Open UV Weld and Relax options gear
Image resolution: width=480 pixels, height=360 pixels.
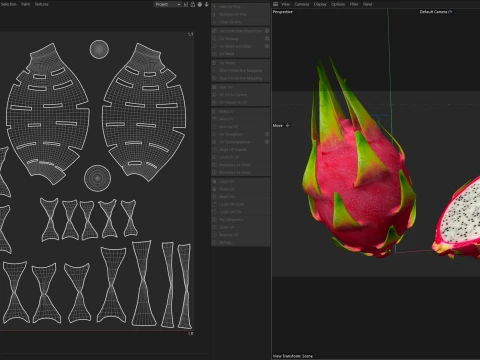point(267,46)
